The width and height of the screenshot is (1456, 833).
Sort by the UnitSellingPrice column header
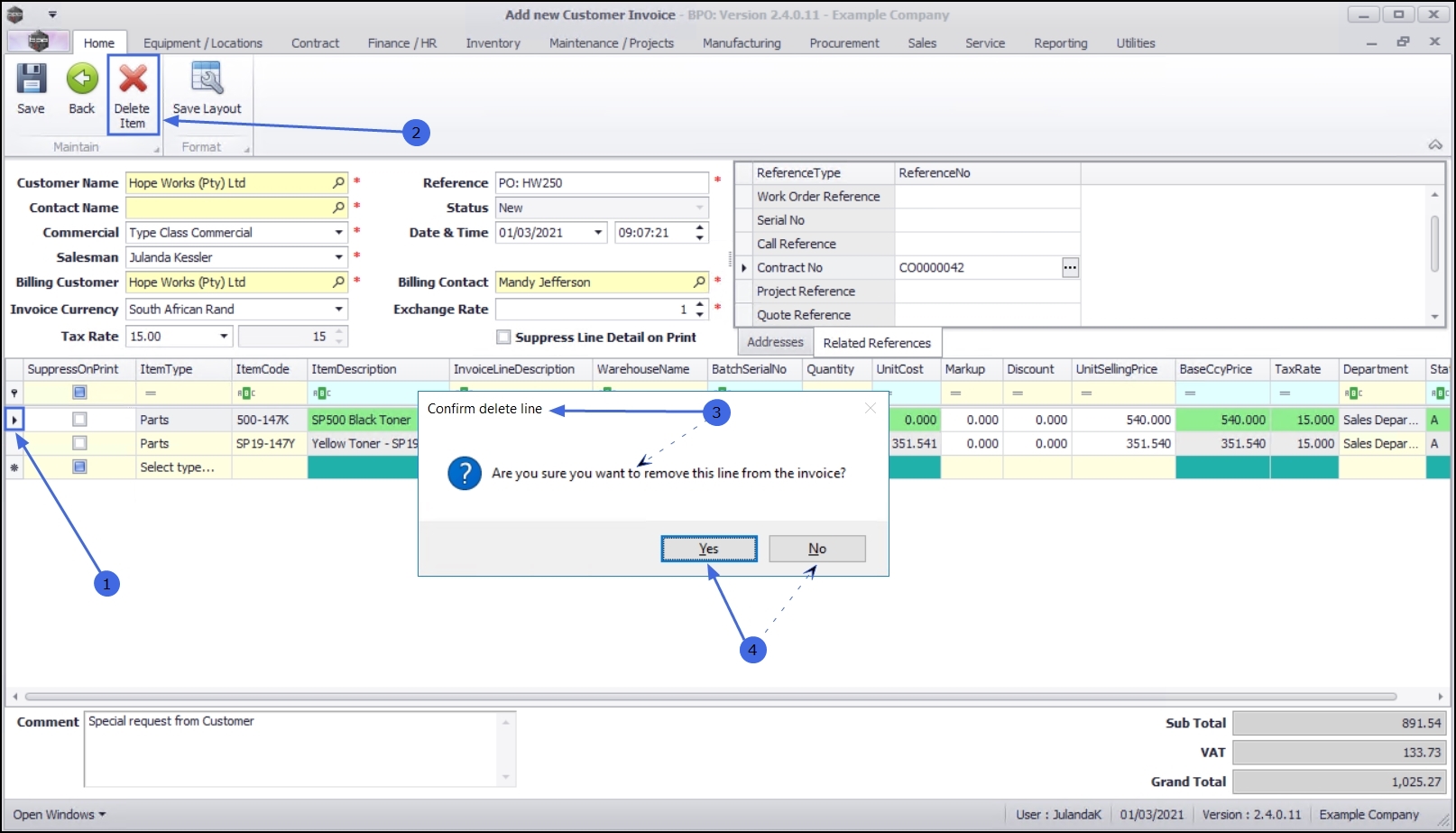(x=1123, y=369)
